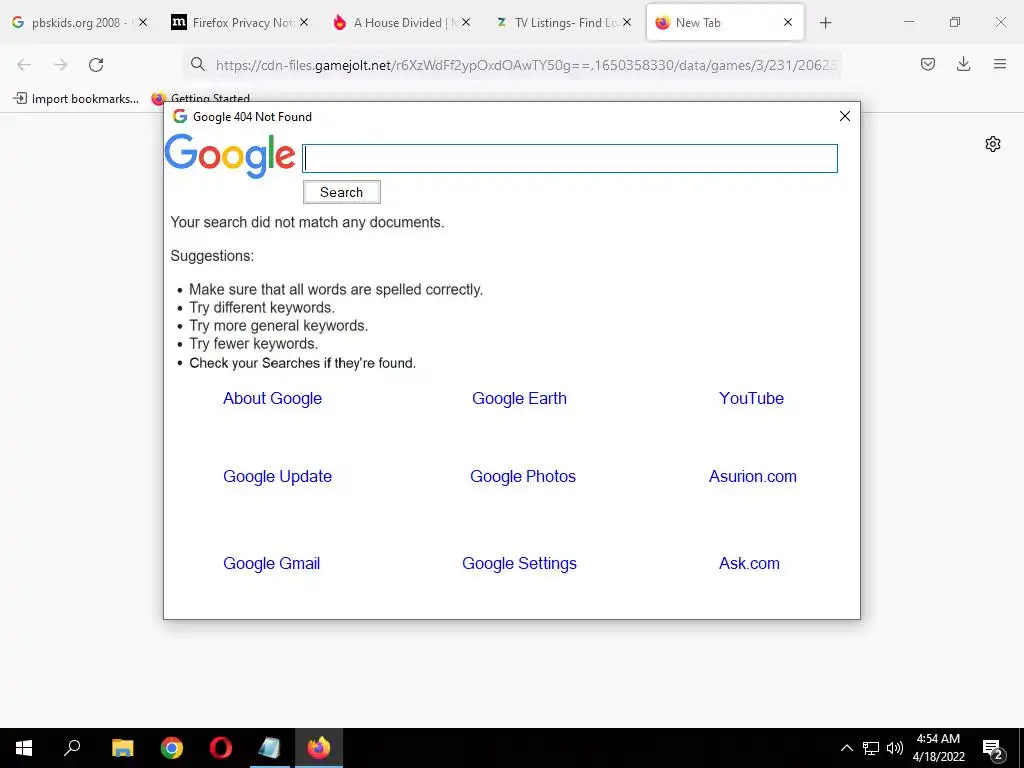Show hidden system tray icons
1024x768 pixels.
846,748
